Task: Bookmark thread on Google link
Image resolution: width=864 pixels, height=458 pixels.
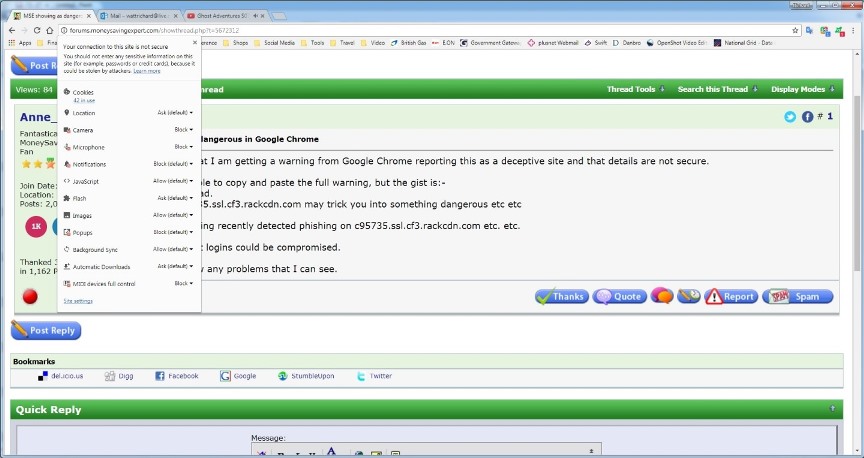Action: pos(238,376)
